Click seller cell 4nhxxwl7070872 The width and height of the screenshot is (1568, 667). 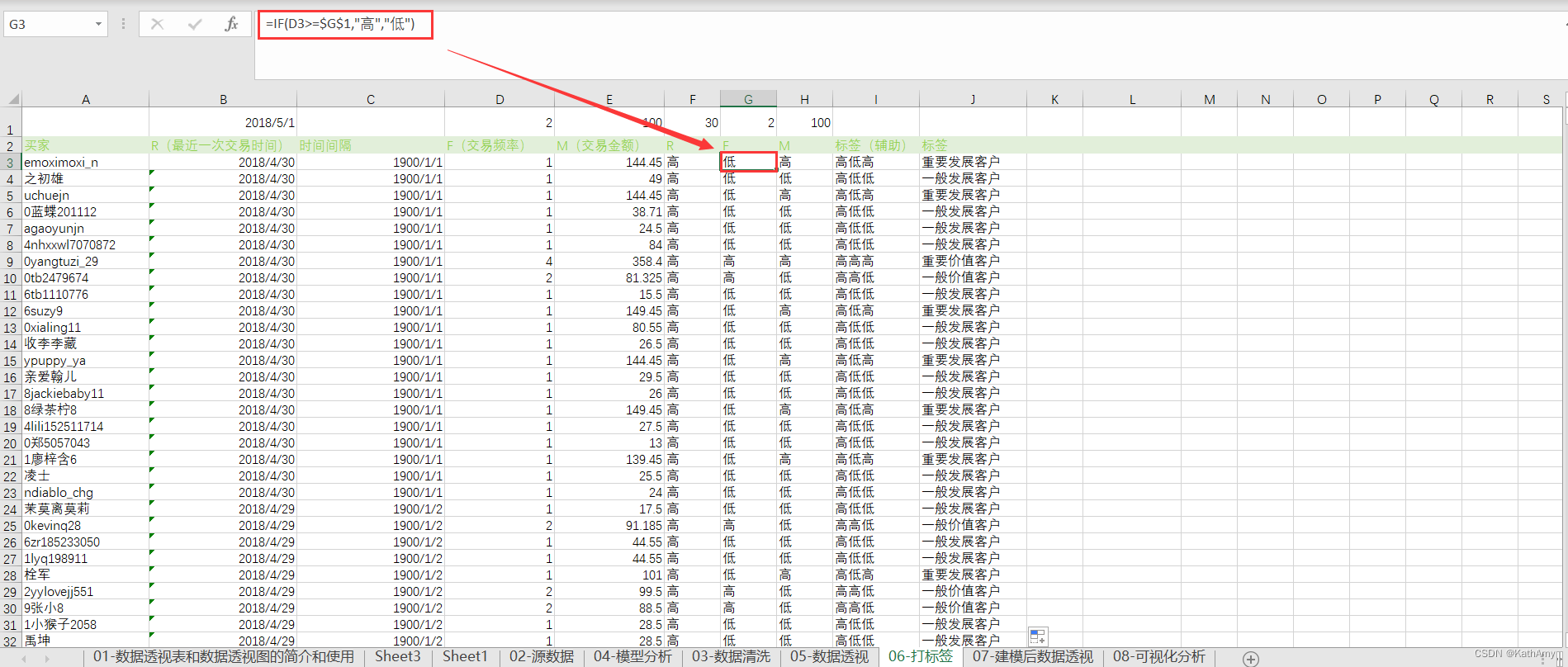point(85,245)
